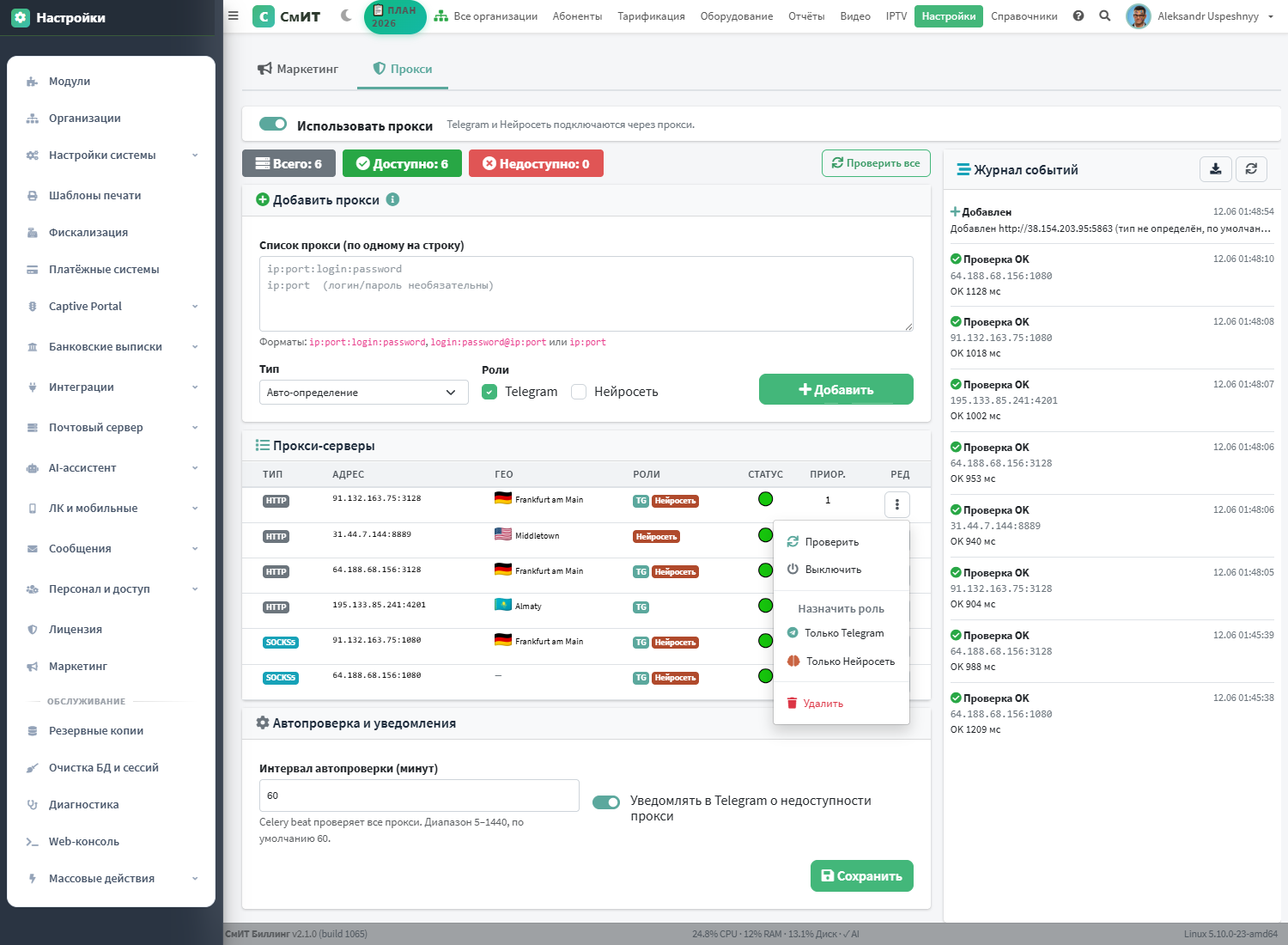
Task: Open Абоненты in the top navigation
Action: pos(577,16)
